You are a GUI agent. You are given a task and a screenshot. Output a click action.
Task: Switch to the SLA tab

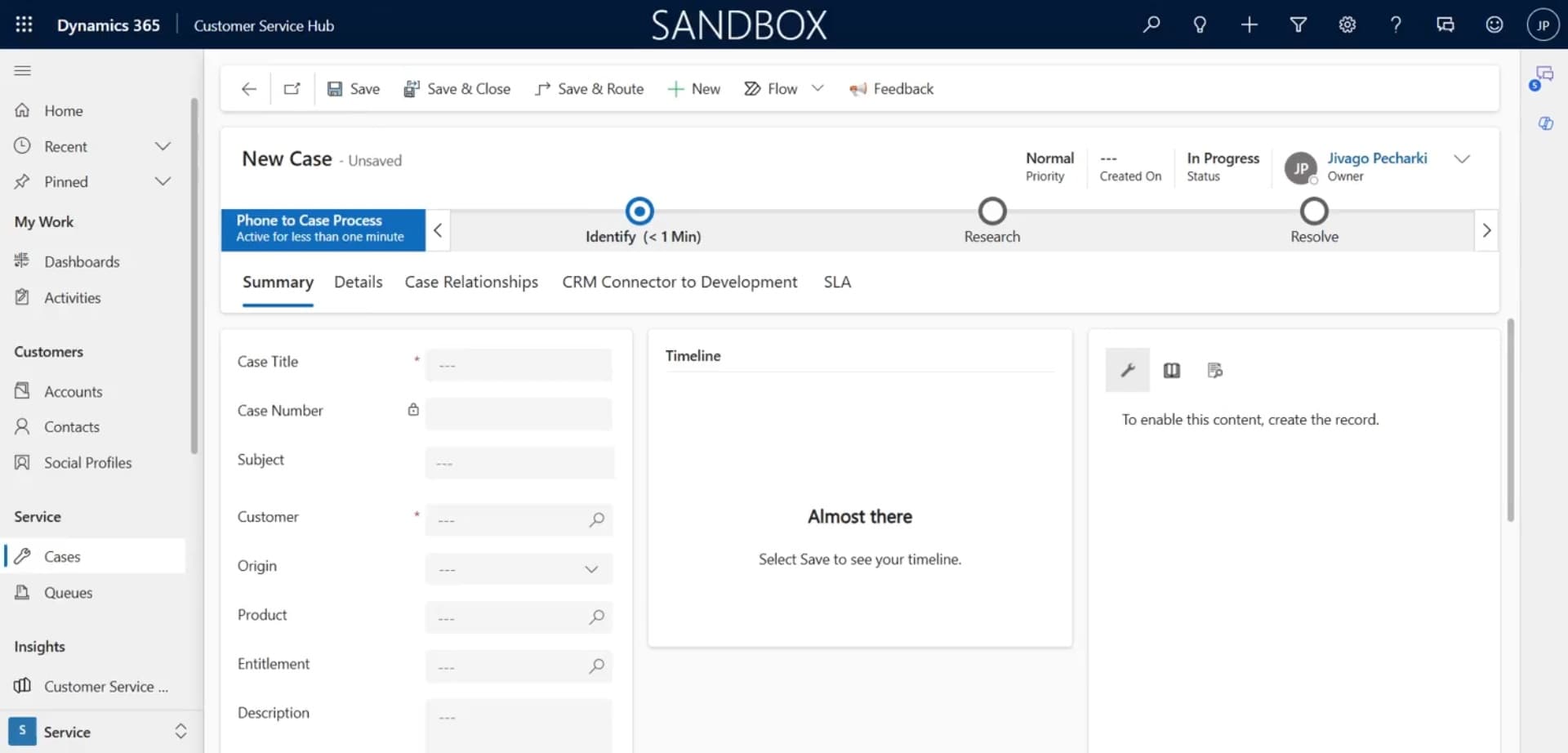tap(837, 283)
